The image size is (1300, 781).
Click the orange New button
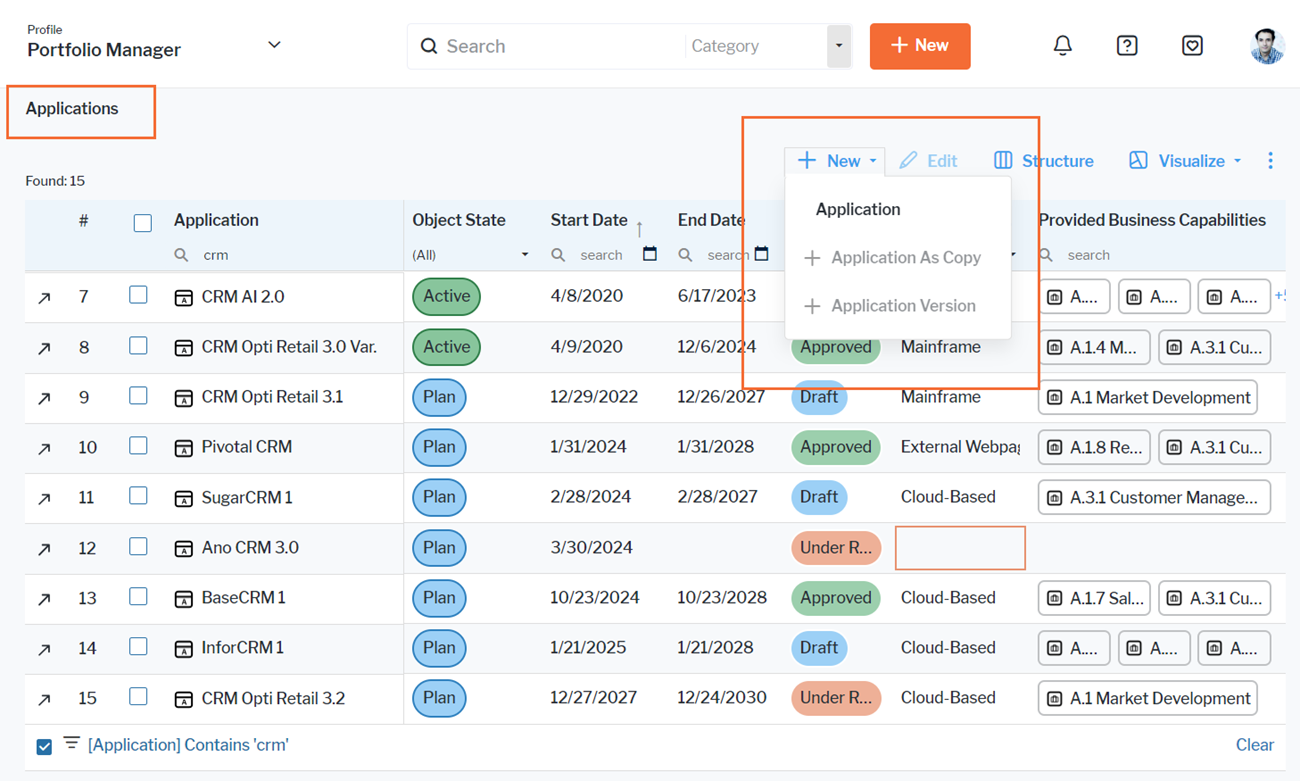tap(919, 46)
